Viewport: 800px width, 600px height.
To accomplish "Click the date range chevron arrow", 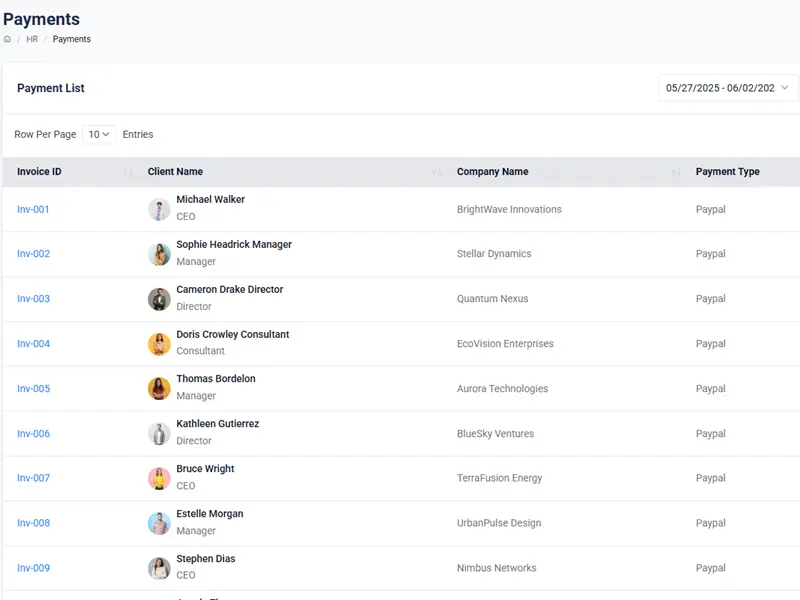I will coord(785,88).
